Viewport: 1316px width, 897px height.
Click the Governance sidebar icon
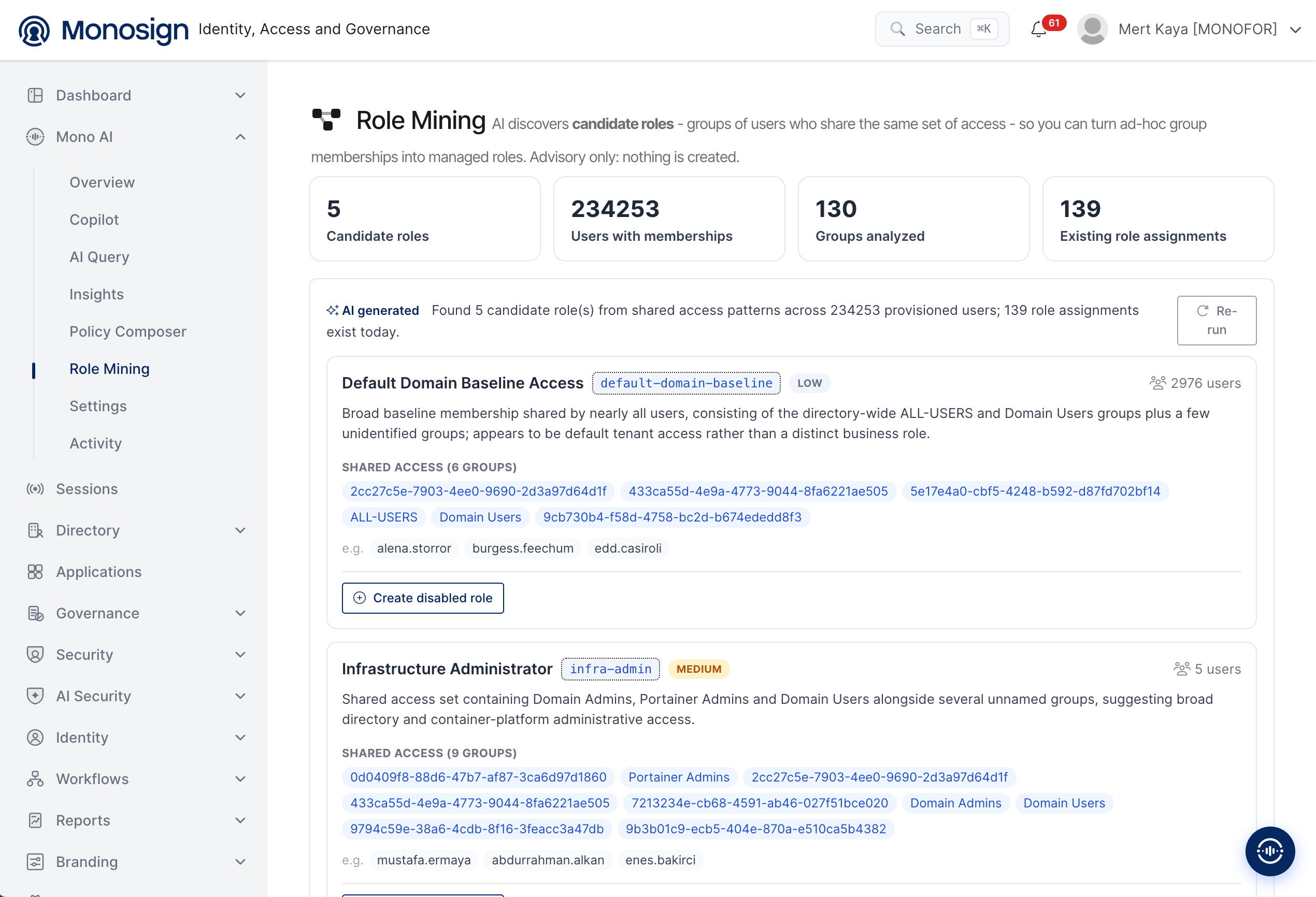[35, 613]
